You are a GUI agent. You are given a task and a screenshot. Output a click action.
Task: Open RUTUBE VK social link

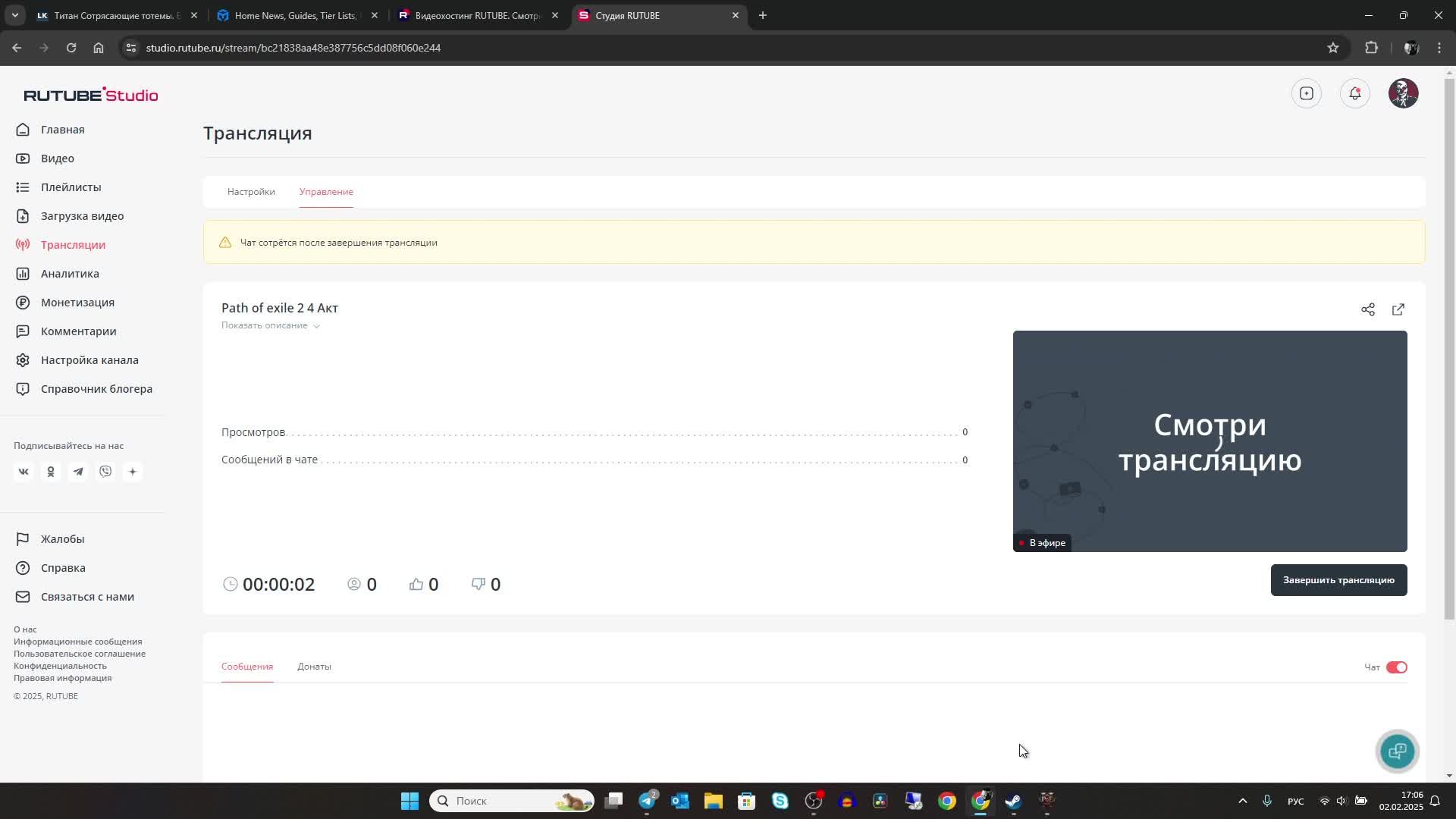point(24,472)
